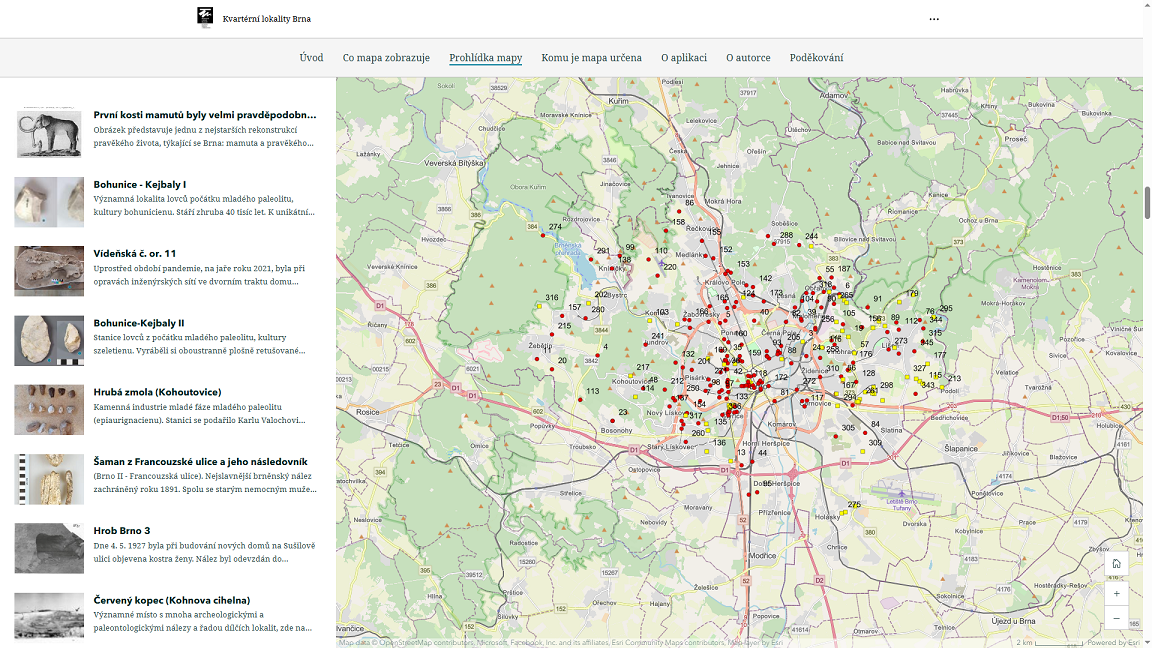Open the Vídeňská č. or. 11 entry
Viewport: 1152px width, 648px height.
click(134, 254)
